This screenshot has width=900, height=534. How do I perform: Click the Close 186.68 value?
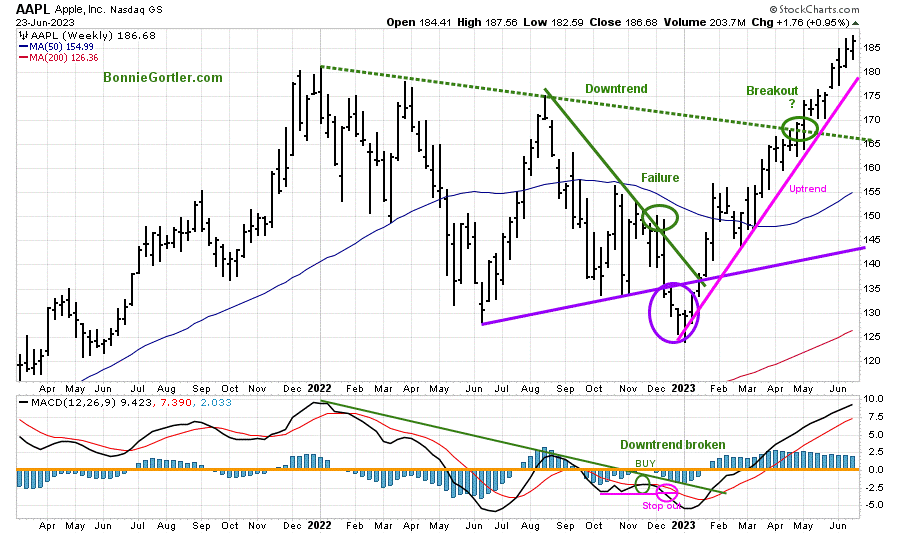point(624,22)
